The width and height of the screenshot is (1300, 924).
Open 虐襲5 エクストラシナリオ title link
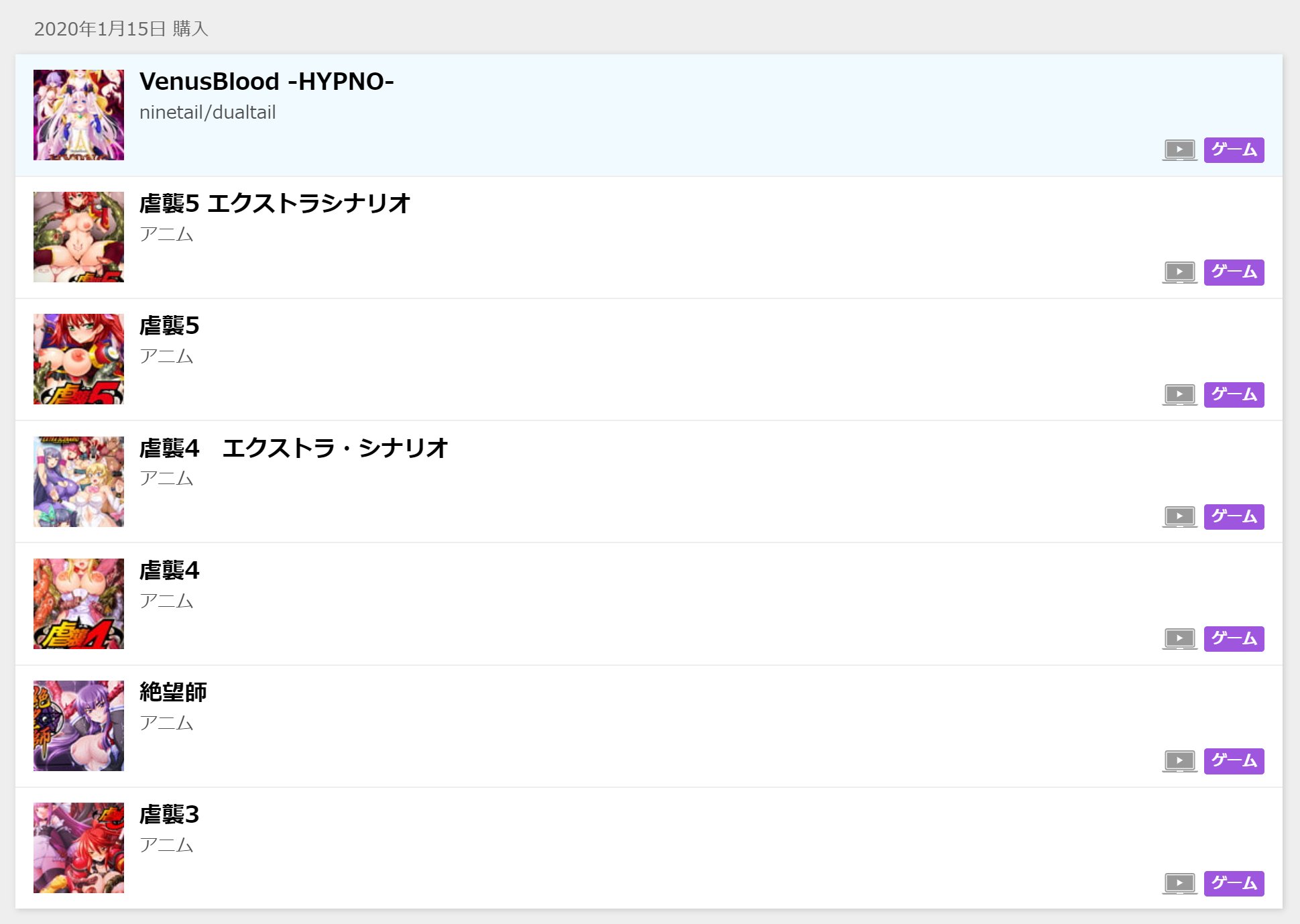(x=274, y=204)
